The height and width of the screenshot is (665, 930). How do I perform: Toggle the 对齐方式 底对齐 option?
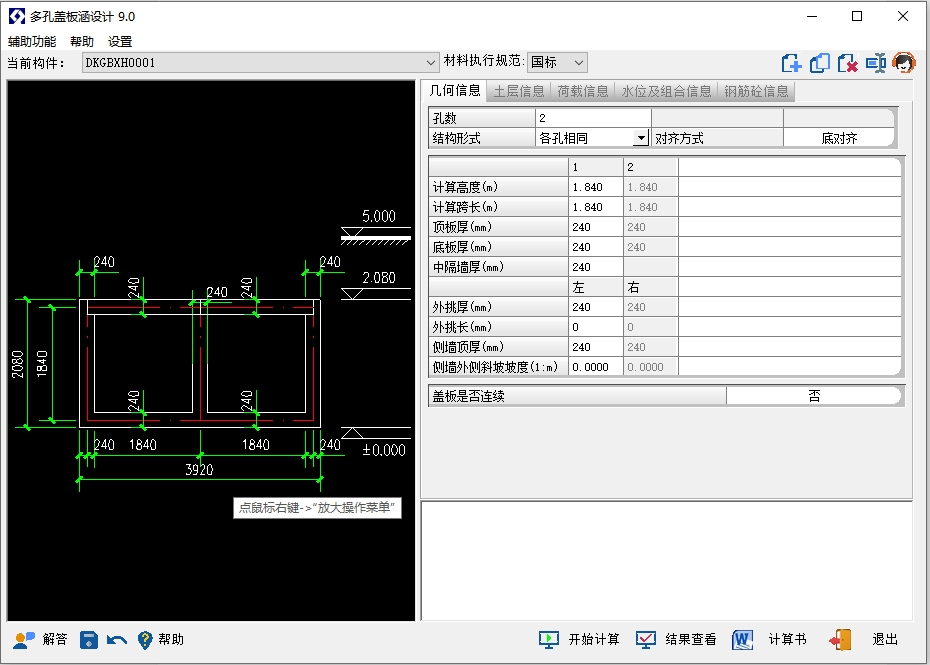click(839, 138)
